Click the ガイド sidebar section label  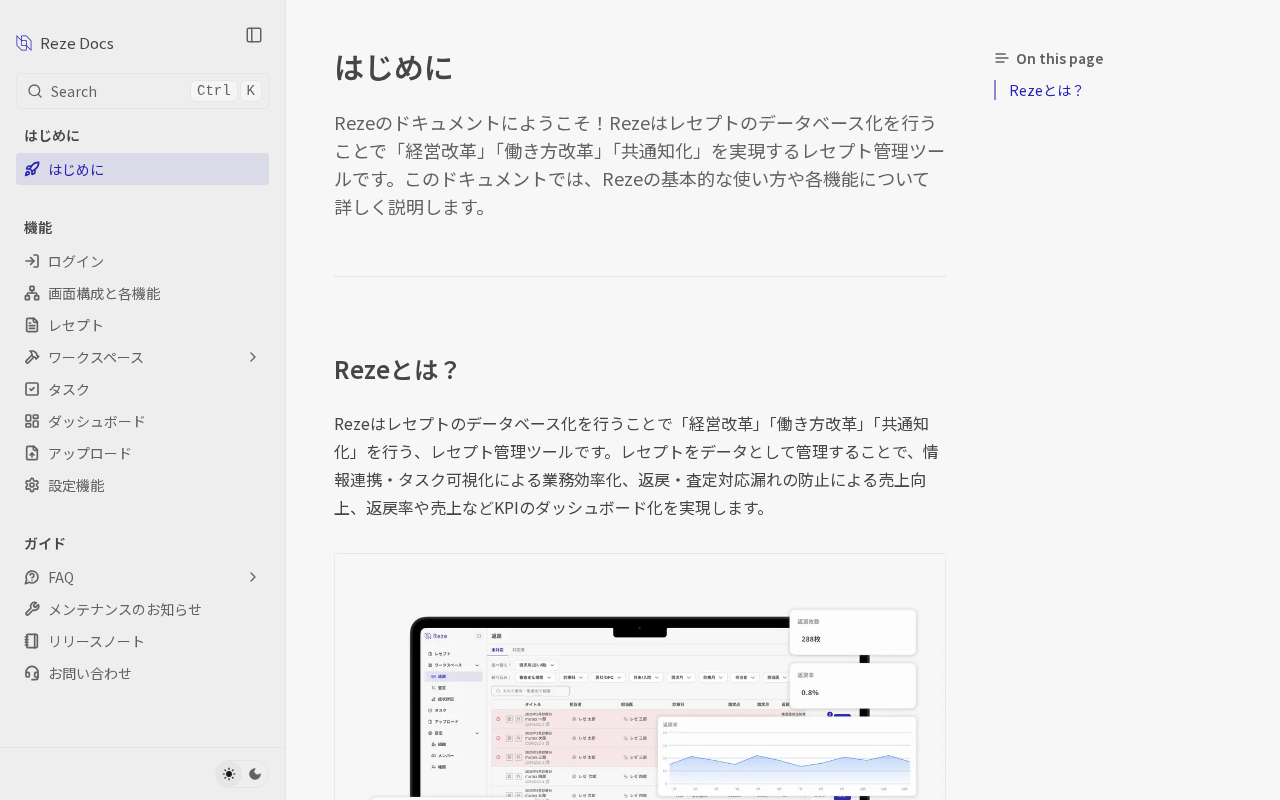(45, 543)
